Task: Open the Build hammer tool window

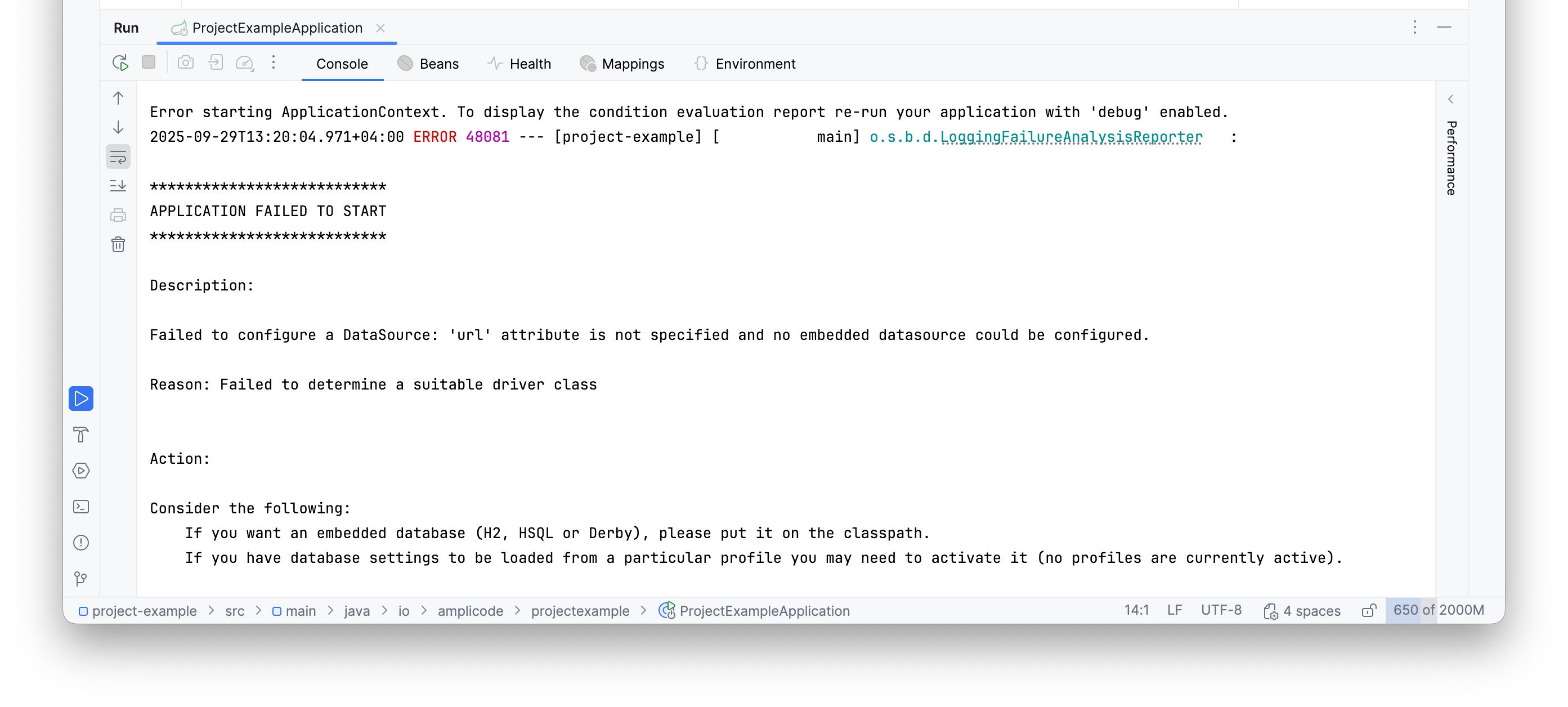Action: coord(81,435)
